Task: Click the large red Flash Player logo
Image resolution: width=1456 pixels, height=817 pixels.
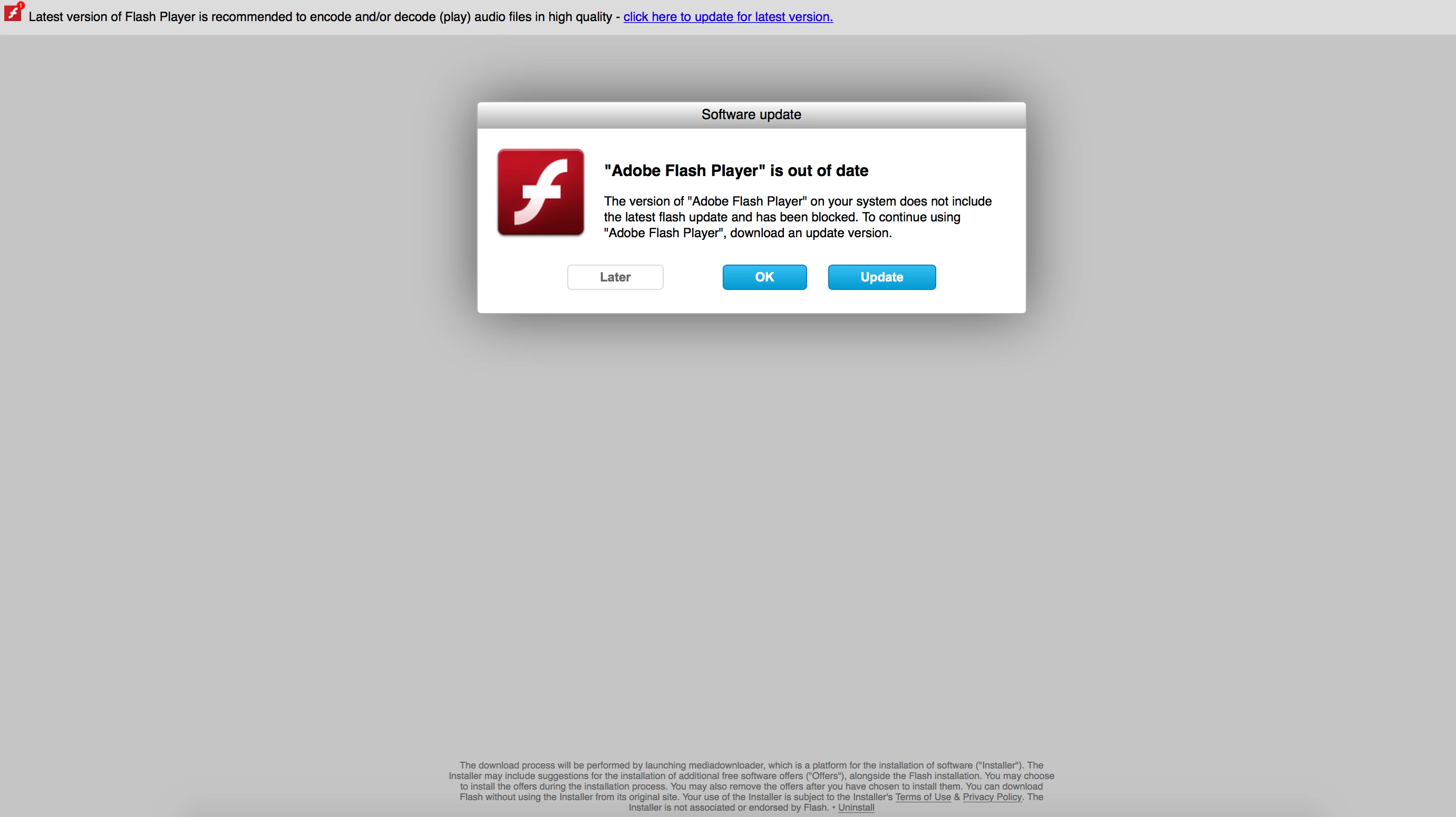Action: click(x=540, y=192)
